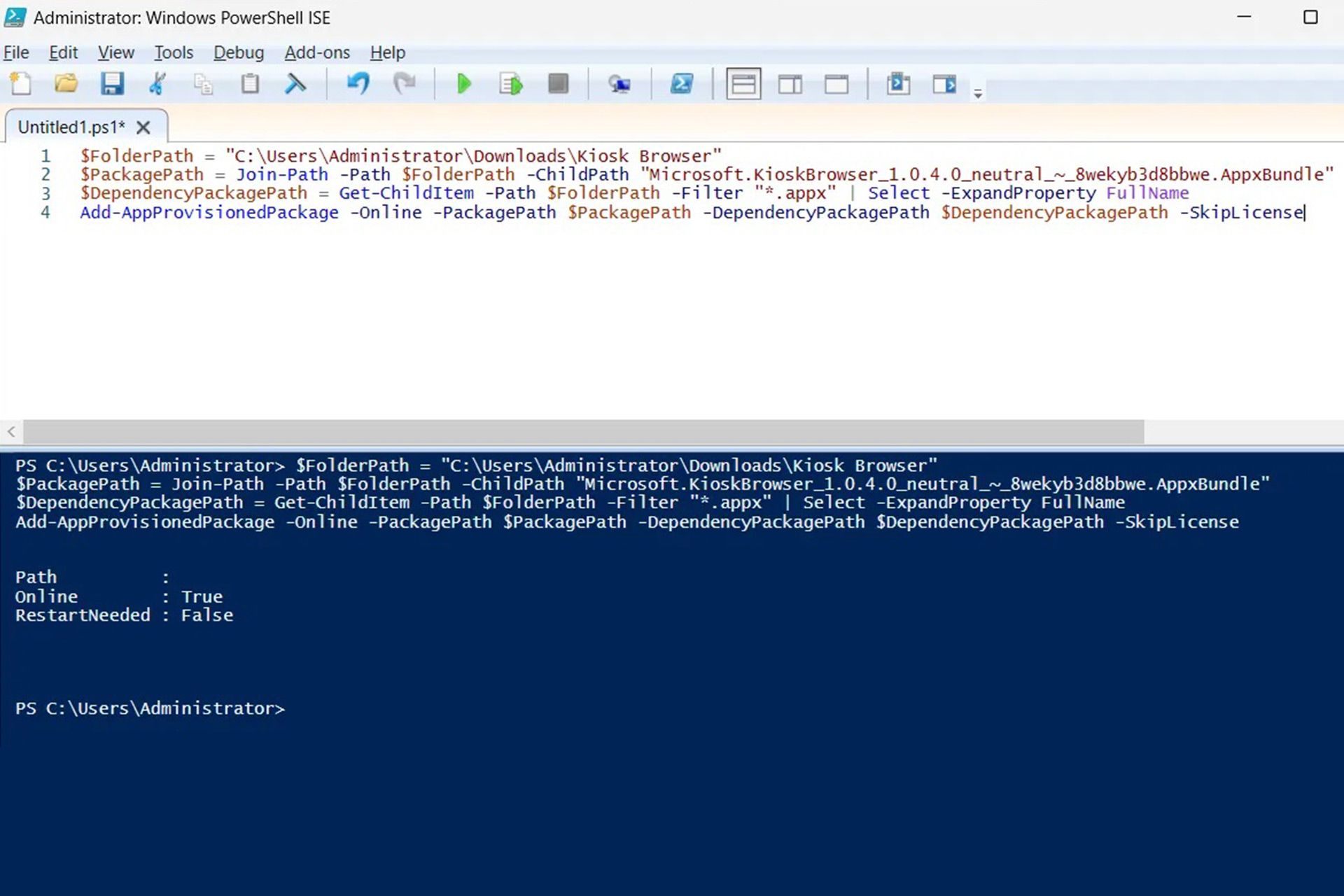
Task: Click the RestartNeeded : False output line
Action: [124, 615]
